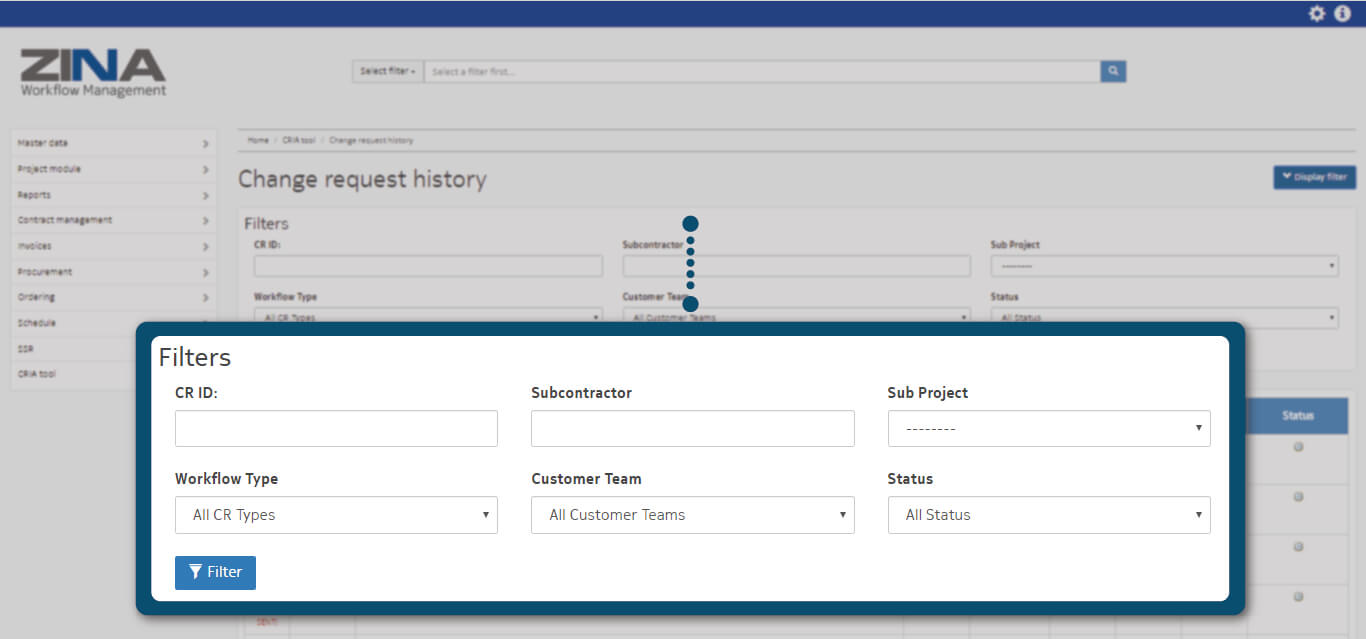The height and width of the screenshot is (639, 1366).
Task: Click the info icon in top bar
Action: tap(1342, 14)
